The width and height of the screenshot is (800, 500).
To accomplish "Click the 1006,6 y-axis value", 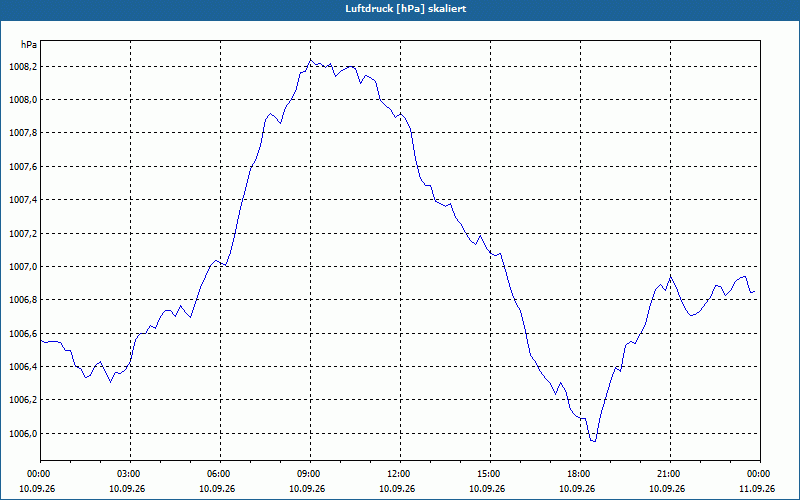I will pyautogui.click(x=23, y=334).
